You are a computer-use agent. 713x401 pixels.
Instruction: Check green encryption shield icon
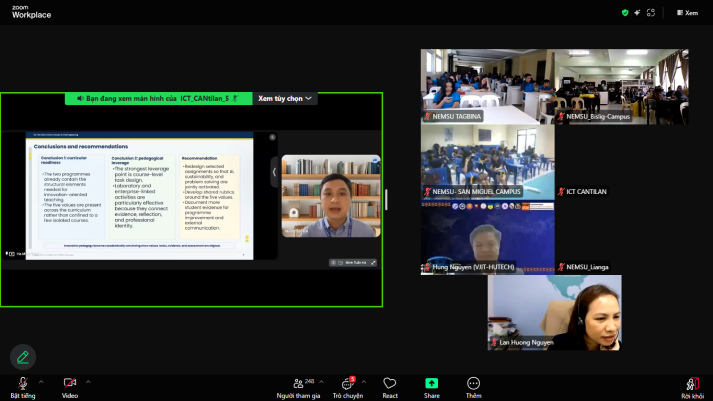625,13
